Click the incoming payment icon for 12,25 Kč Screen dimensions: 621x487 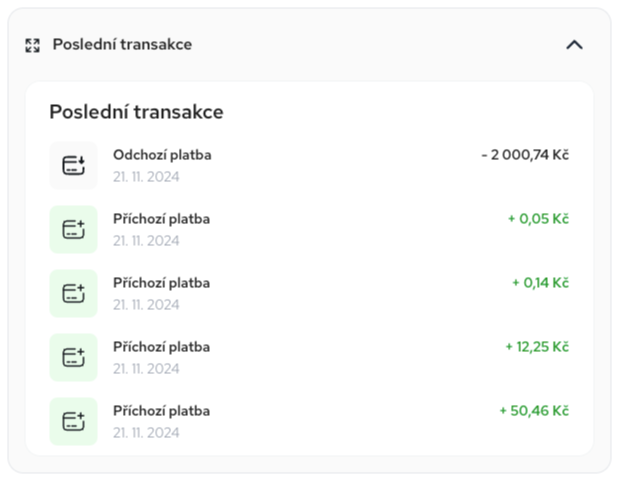coord(73,358)
